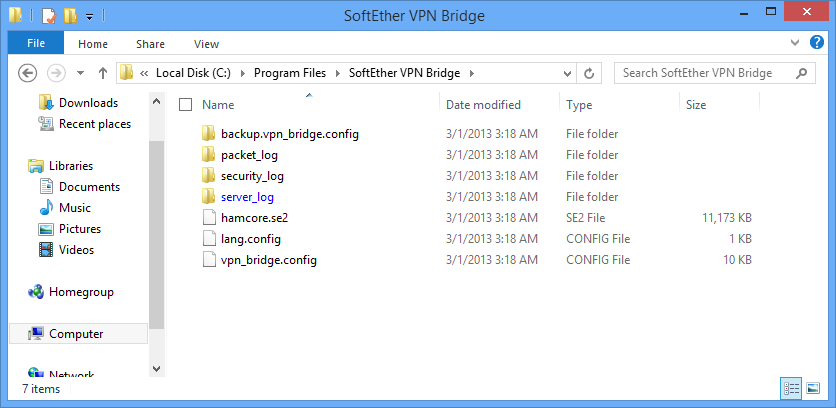Screen dimensions: 836x408
Task: Switch to Details view in status bar
Action: [x=791, y=389]
